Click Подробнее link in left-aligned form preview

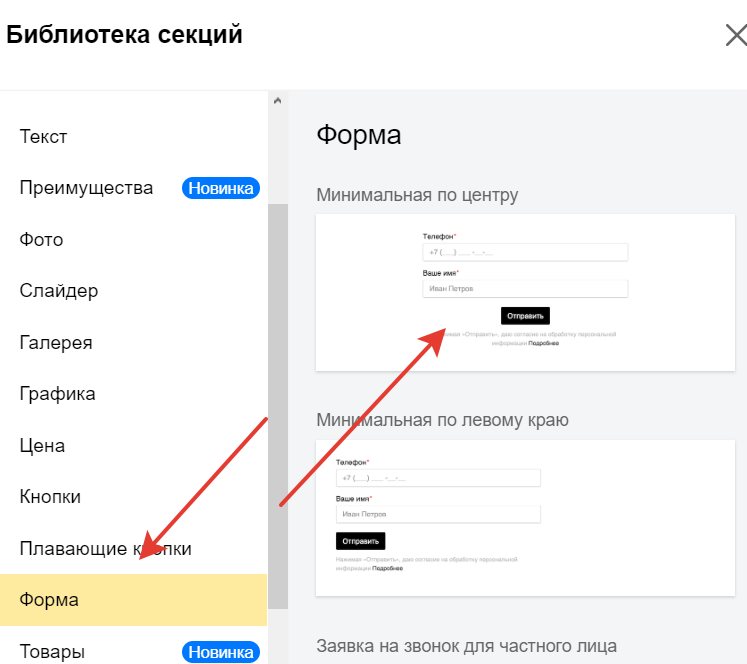pos(387,568)
